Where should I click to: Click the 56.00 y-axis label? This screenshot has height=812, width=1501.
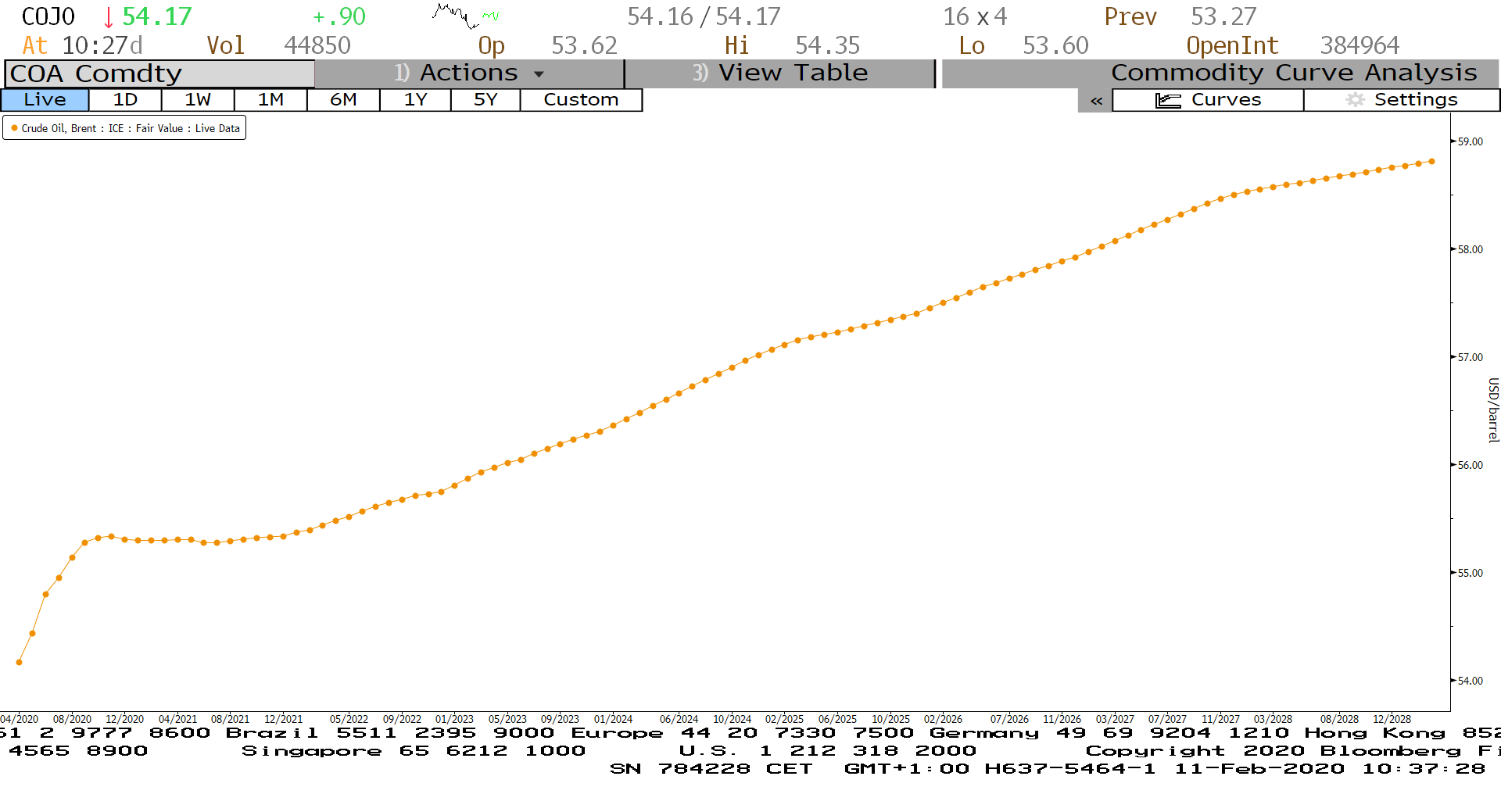tap(1470, 465)
